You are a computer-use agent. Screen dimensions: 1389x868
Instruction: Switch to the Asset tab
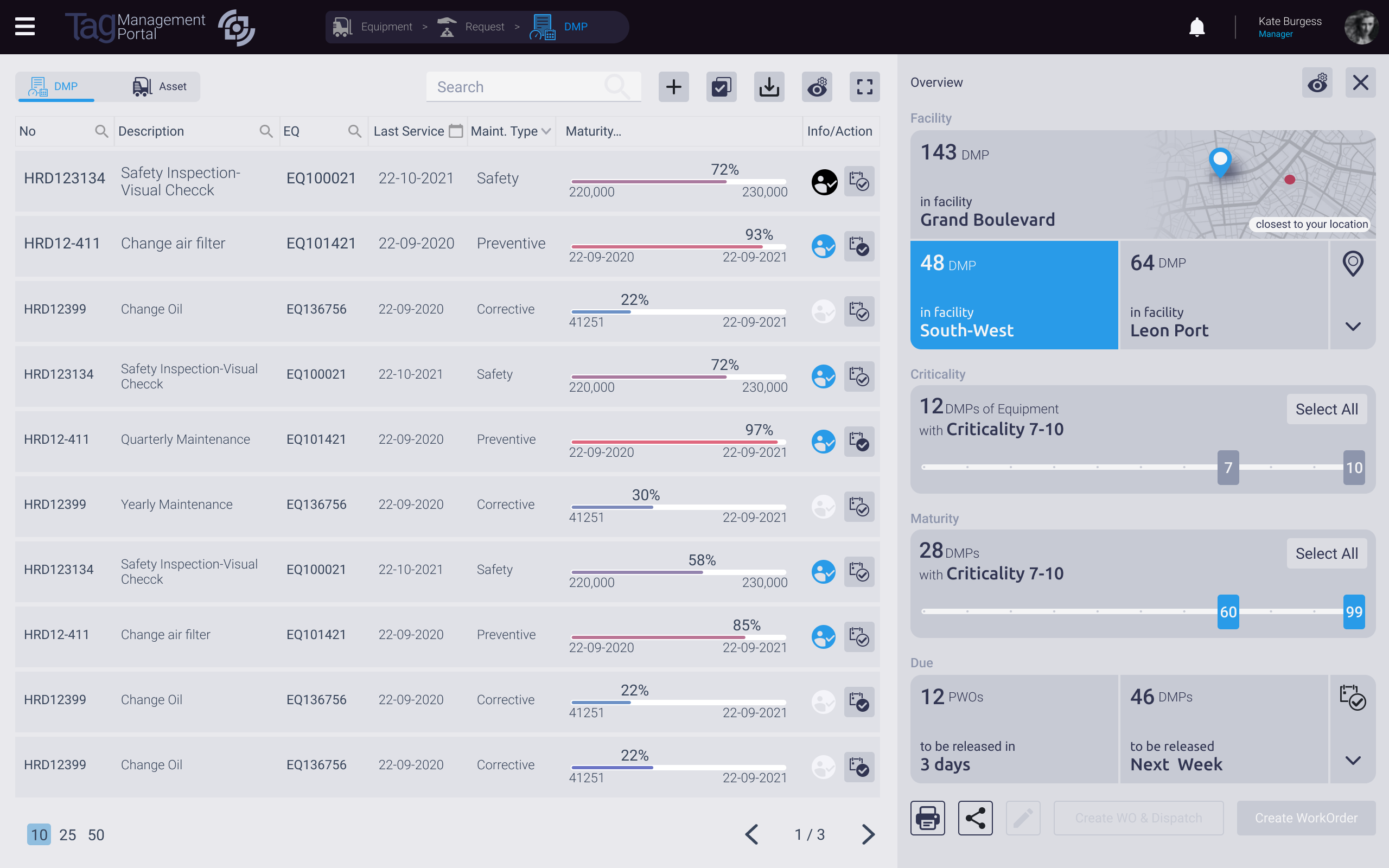[x=161, y=86]
